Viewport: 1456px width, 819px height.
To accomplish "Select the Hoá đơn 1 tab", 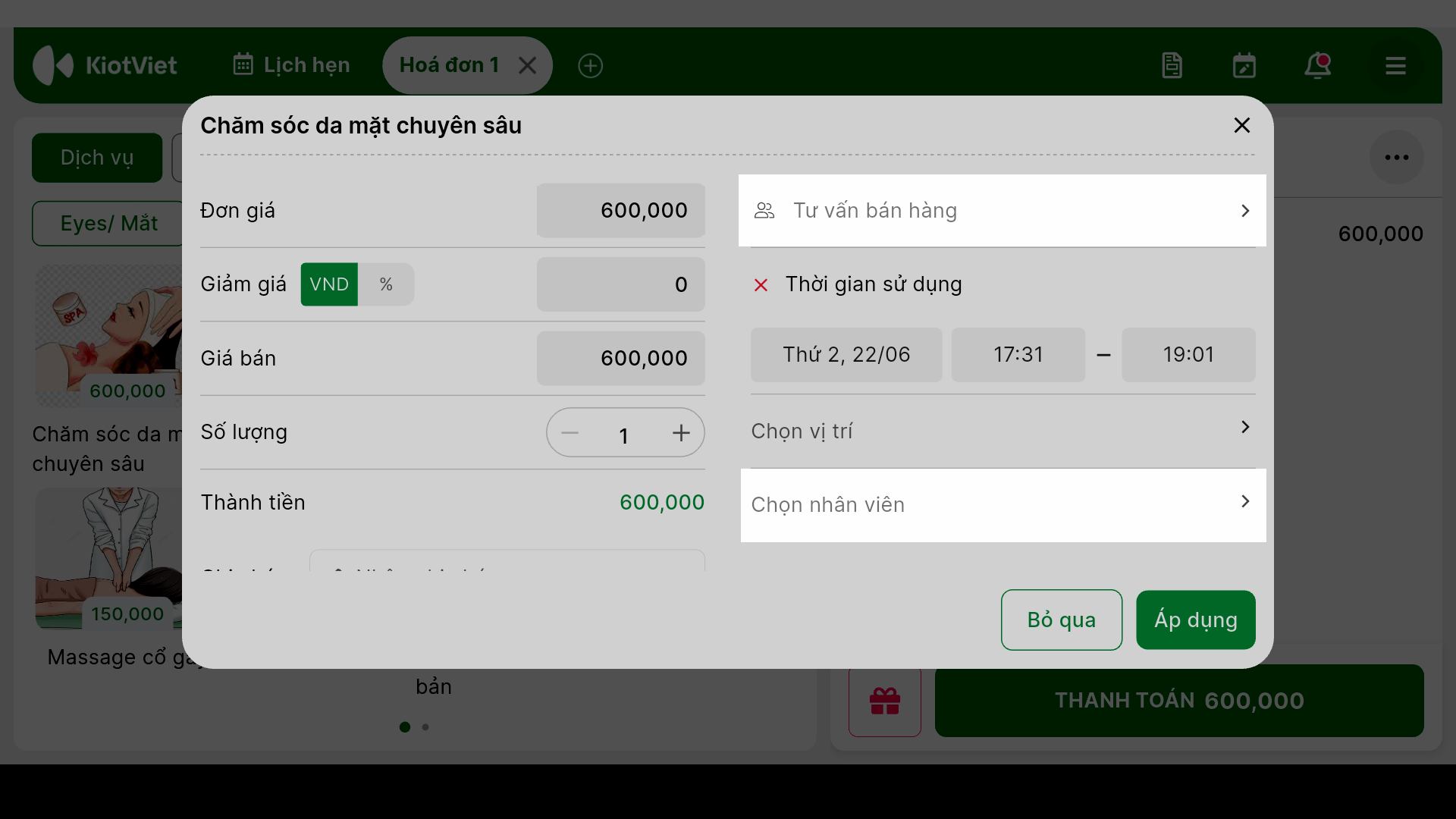I will [x=449, y=65].
